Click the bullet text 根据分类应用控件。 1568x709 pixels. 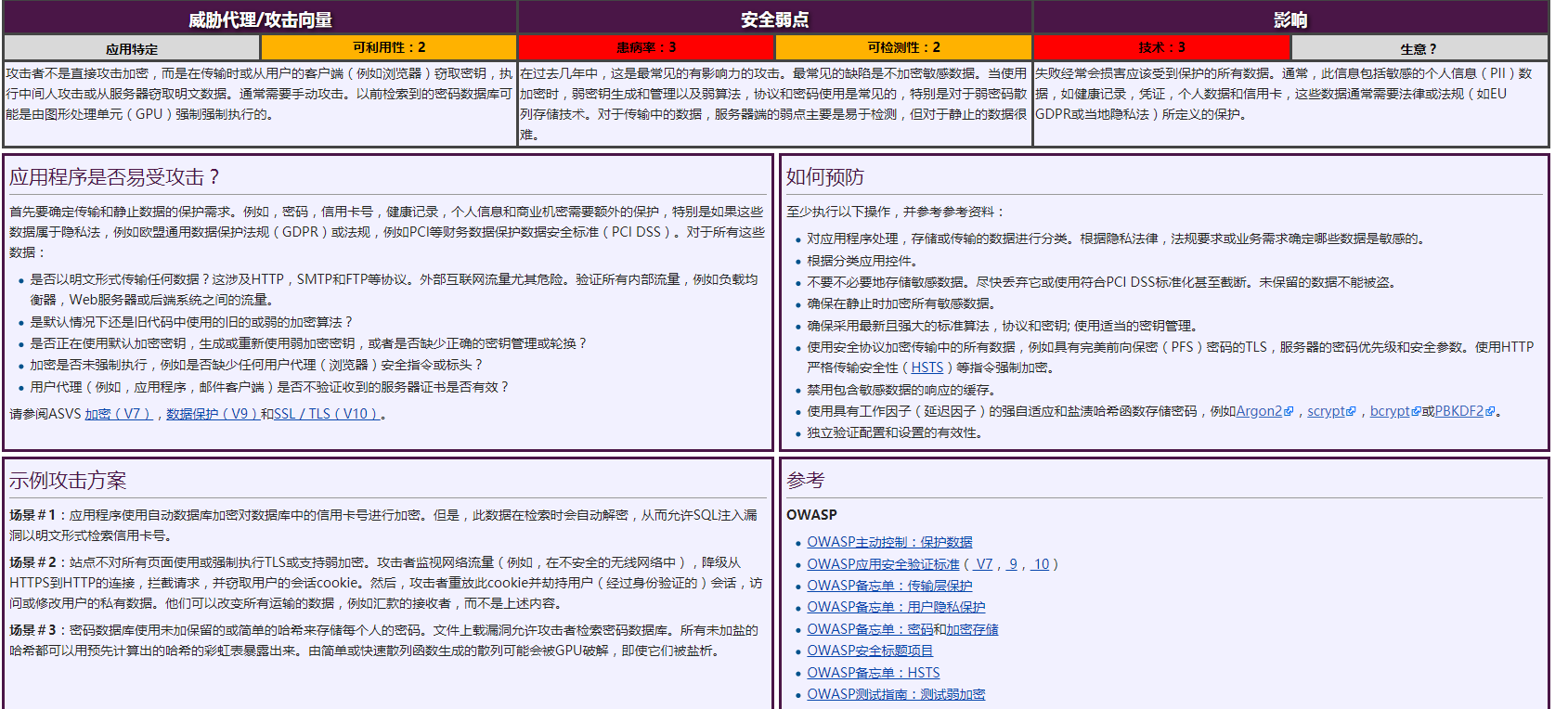coord(863,261)
